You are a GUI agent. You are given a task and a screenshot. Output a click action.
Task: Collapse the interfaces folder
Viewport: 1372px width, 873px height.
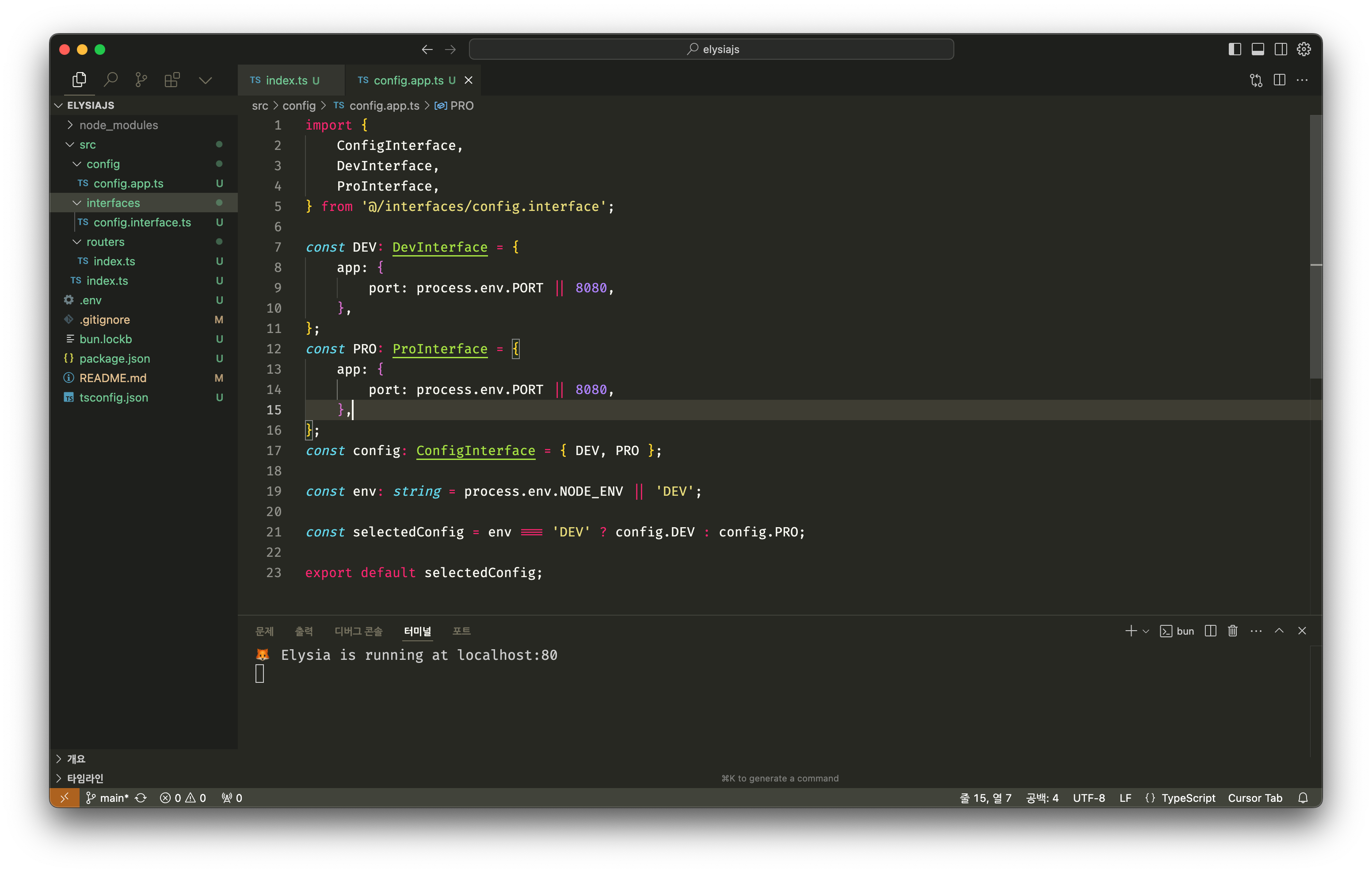[113, 203]
